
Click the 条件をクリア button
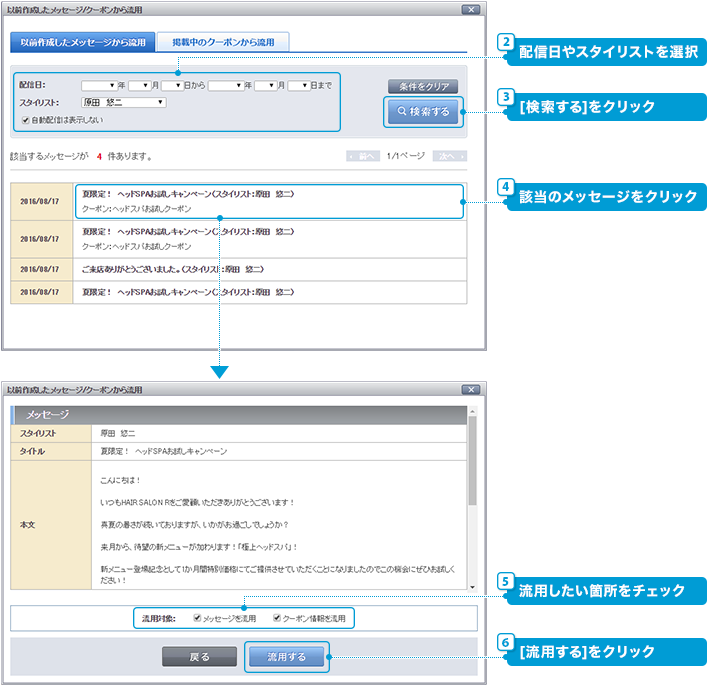pyautogui.click(x=424, y=86)
